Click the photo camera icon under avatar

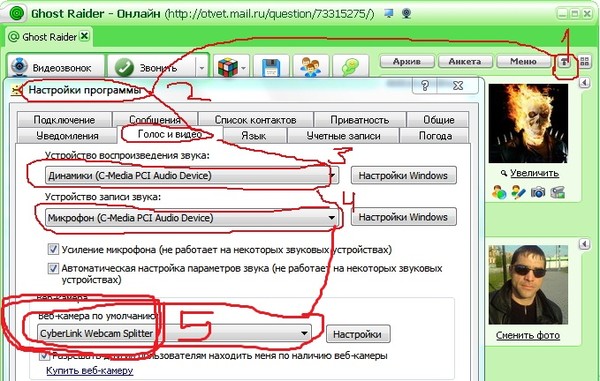click(x=538, y=192)
